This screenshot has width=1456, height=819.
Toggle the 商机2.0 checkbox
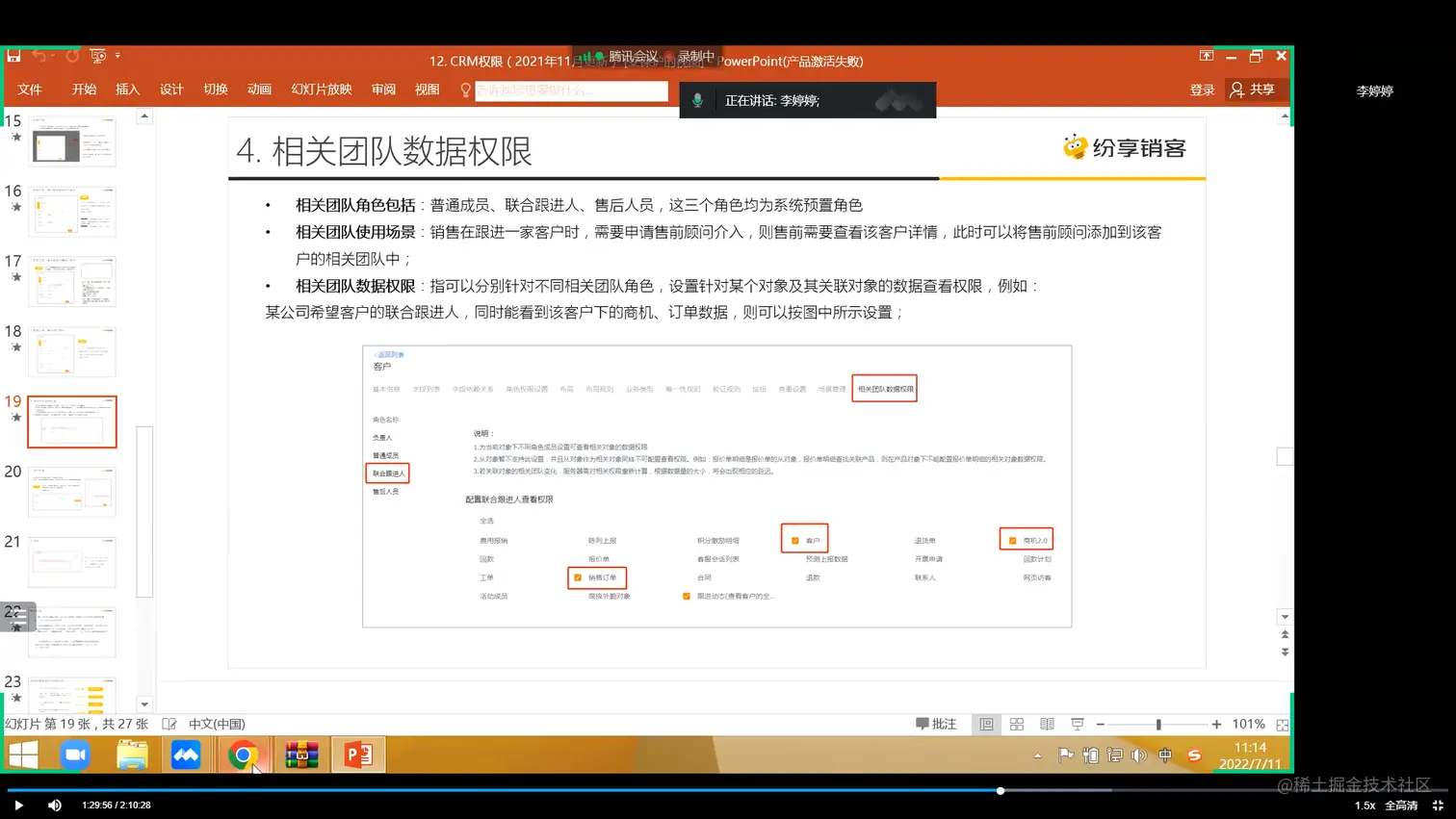(x=1013, y=541)
